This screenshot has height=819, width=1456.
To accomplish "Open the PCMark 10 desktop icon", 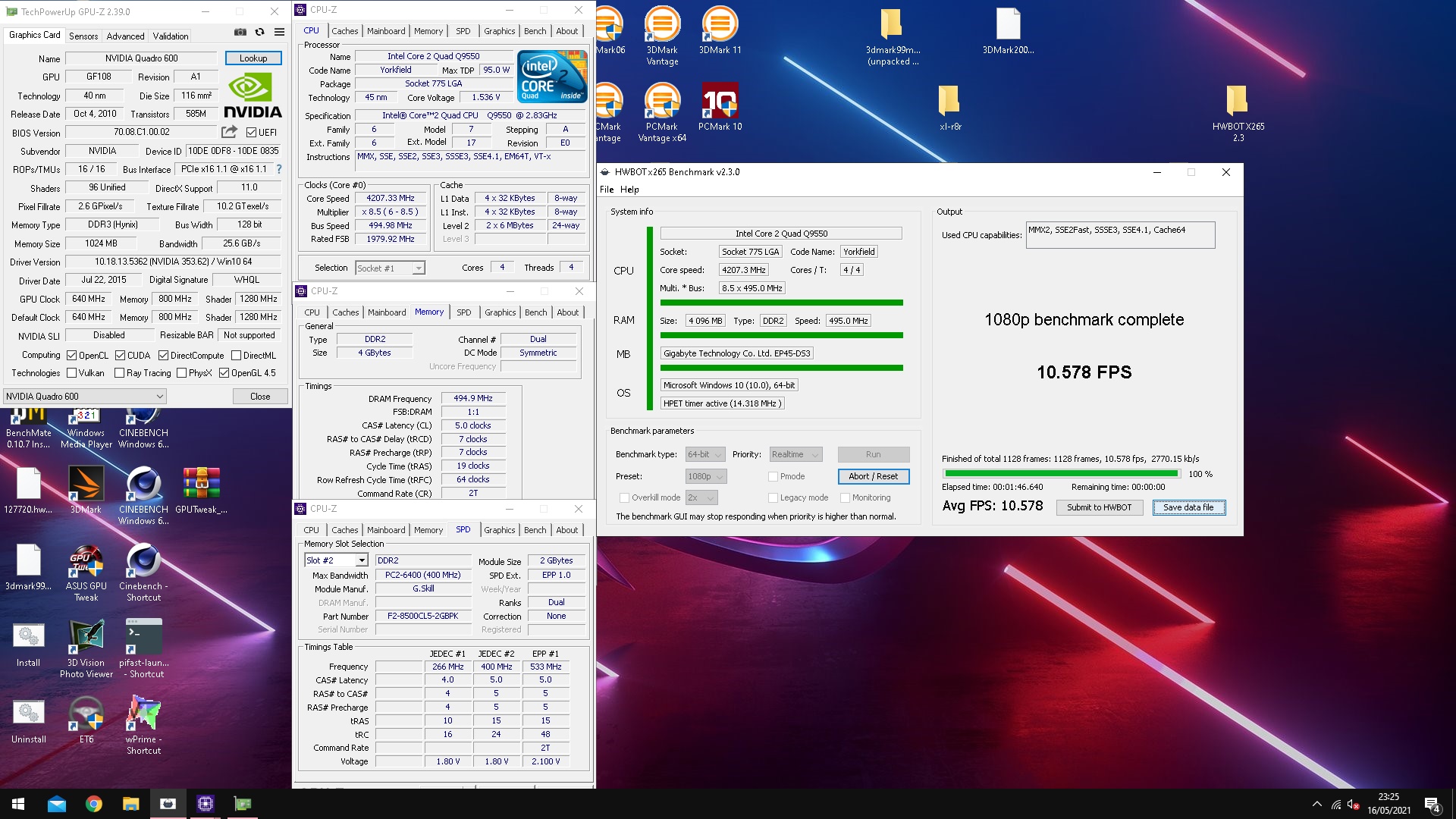I will 720,107.
